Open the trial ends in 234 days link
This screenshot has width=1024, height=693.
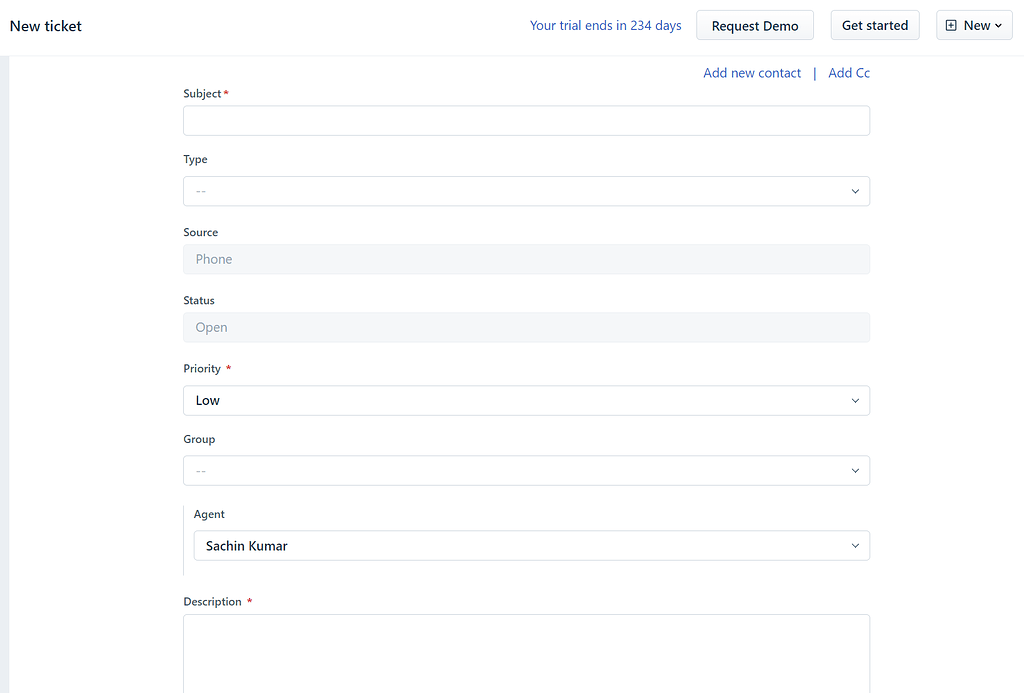[605, 25]
